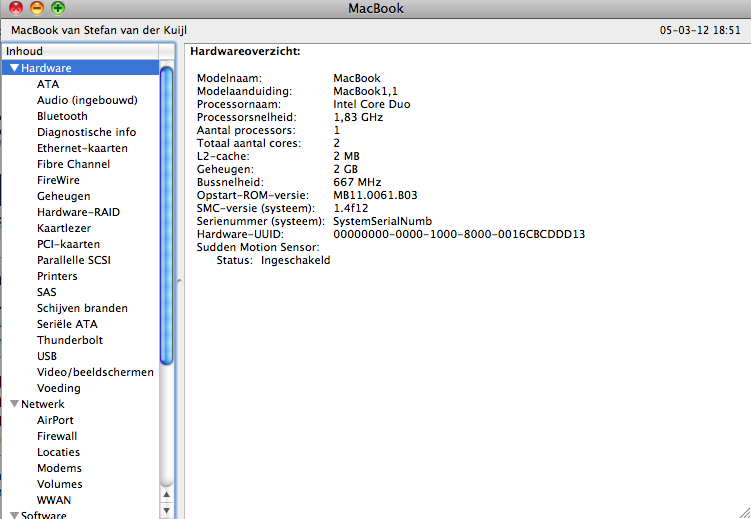
Task: Show Geheugen details in sidebar
Action: point(64,196)
